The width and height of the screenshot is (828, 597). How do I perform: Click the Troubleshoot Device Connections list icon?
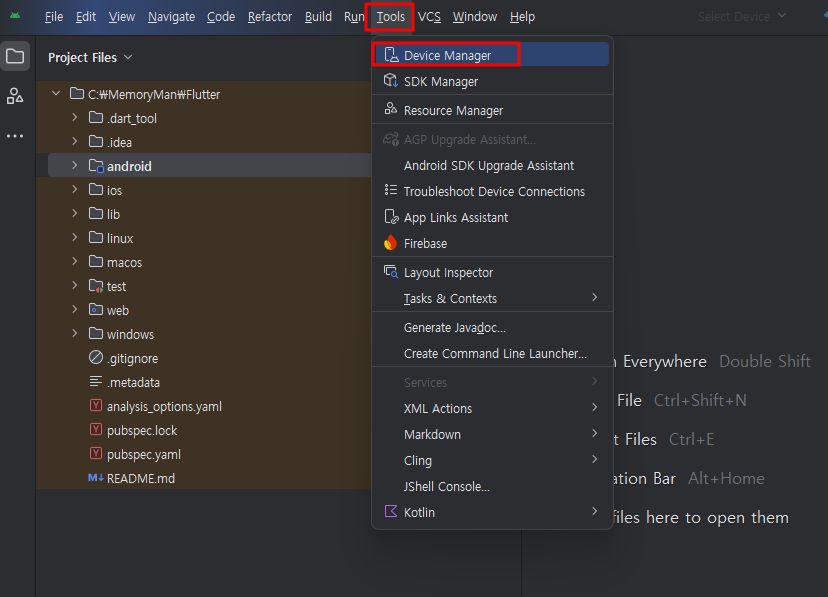(x=391, y=191)
